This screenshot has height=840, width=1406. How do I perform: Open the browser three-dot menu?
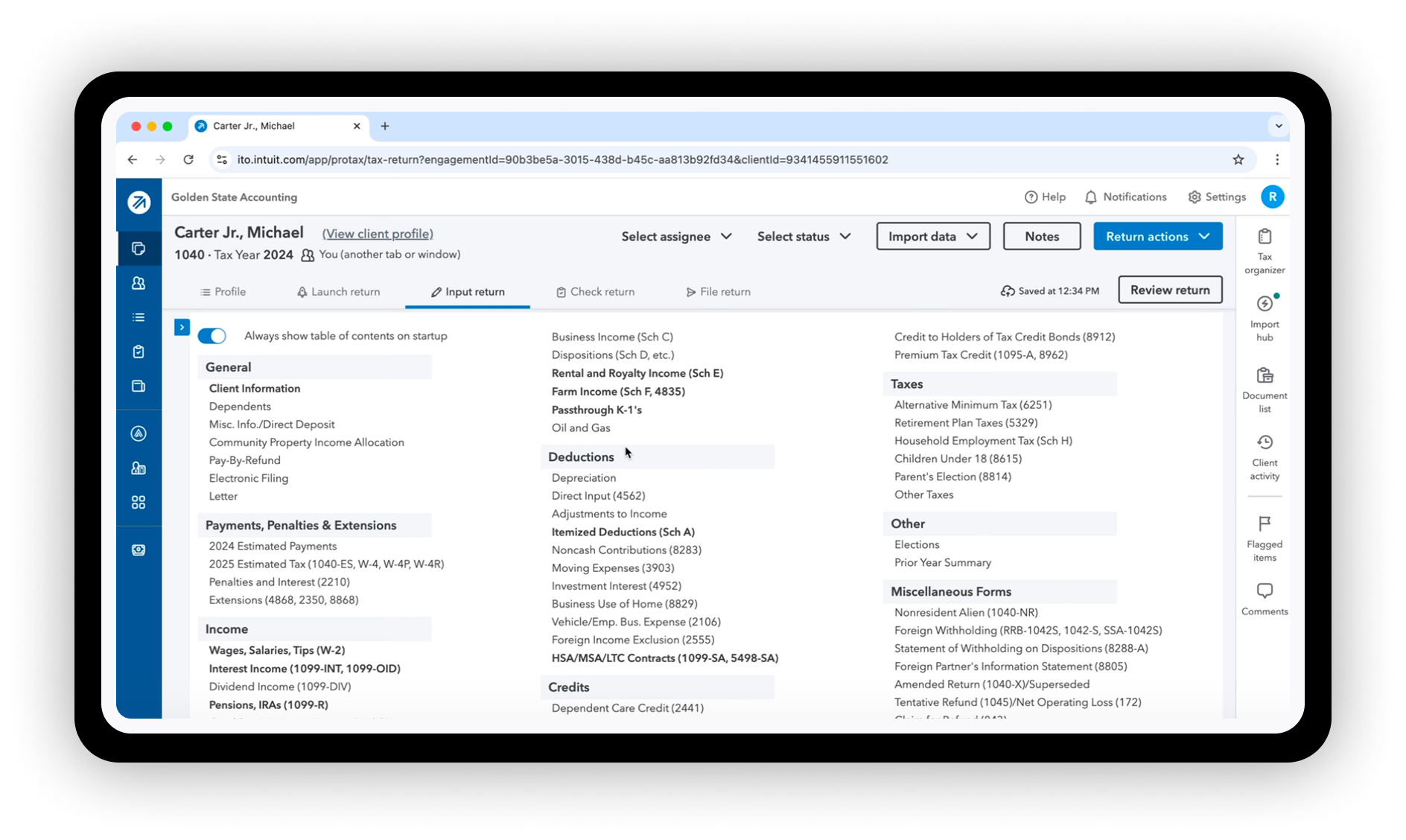point(1276,159)
